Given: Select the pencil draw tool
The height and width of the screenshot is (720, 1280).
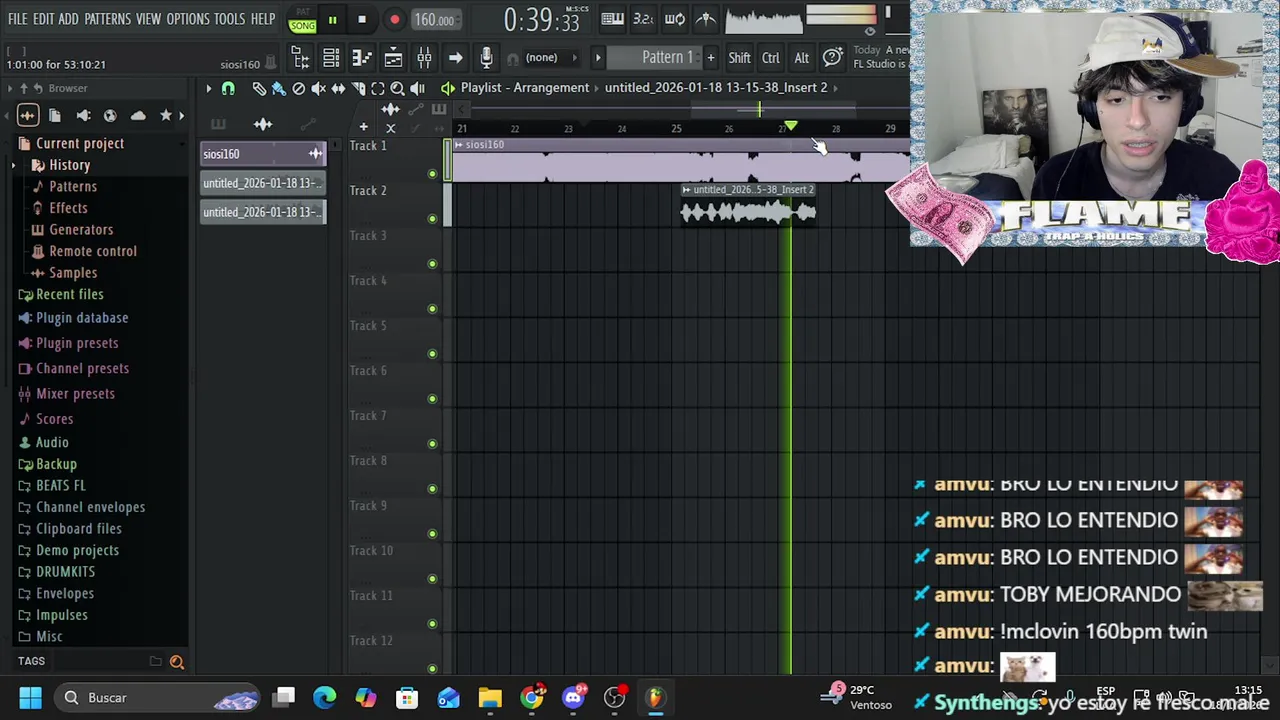Looking at the screenshot, I should pos(259,89).
